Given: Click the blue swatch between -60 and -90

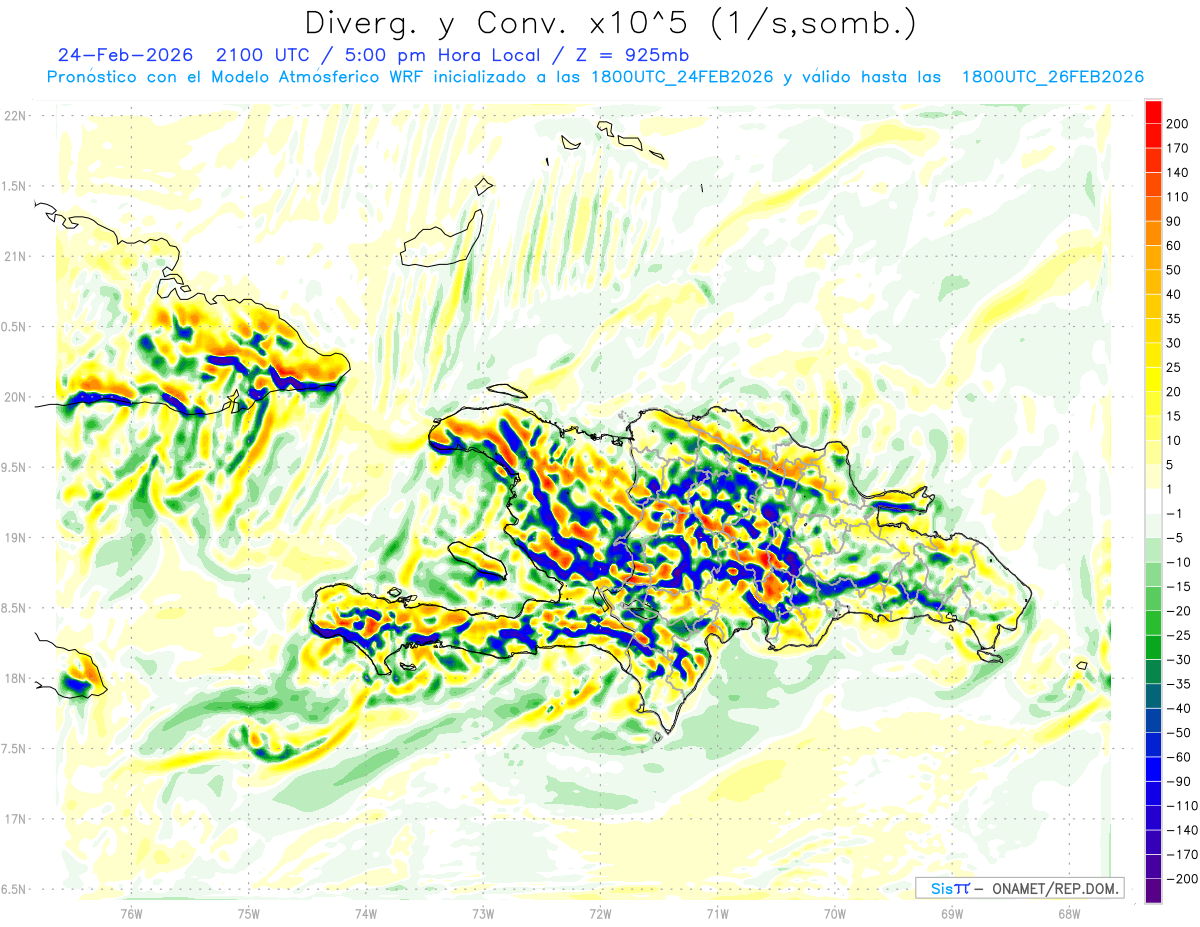Looking at the screenshot, I should (x=1153, y=769).
